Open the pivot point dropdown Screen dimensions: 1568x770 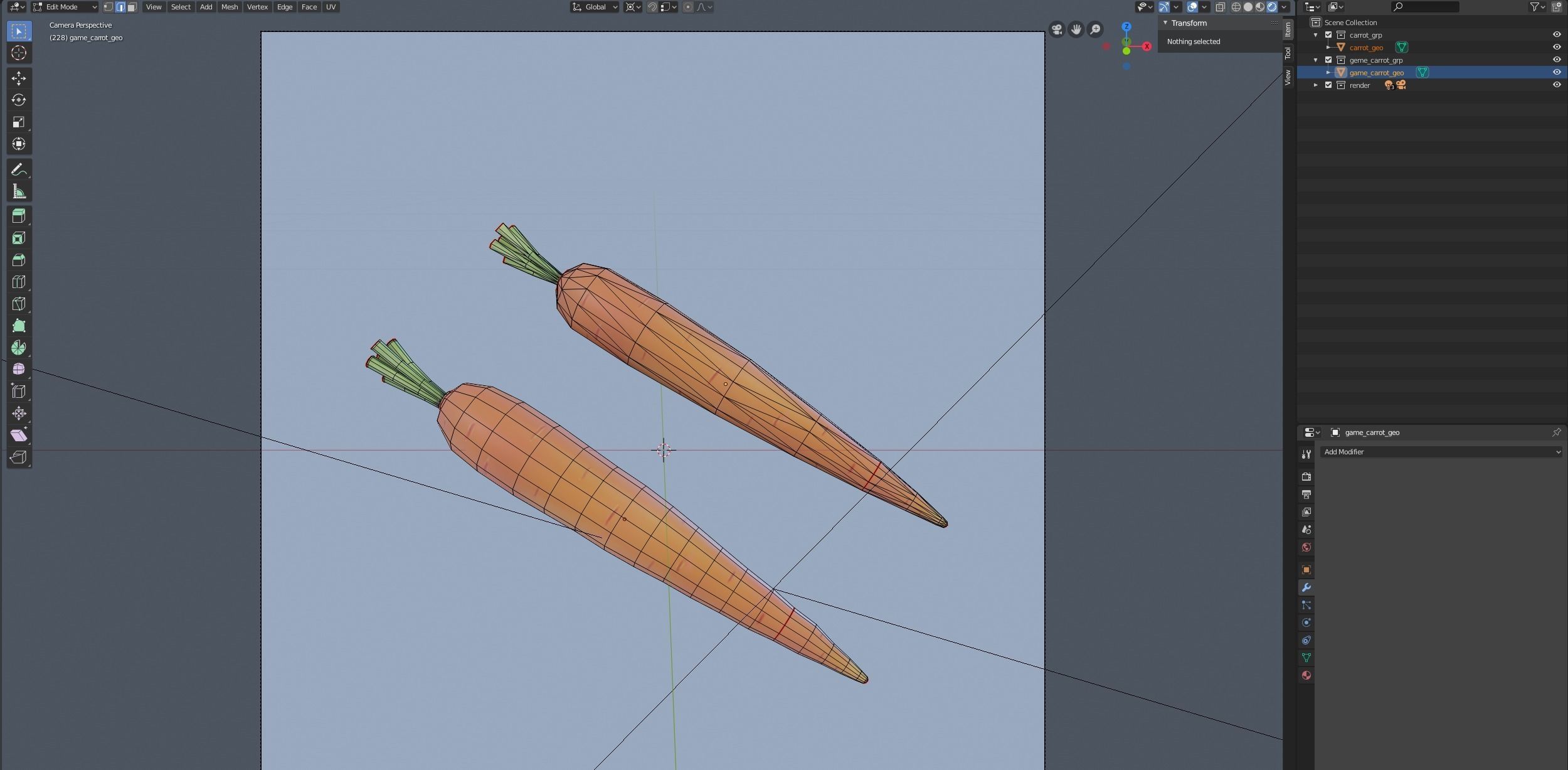(x=633, y=7)
